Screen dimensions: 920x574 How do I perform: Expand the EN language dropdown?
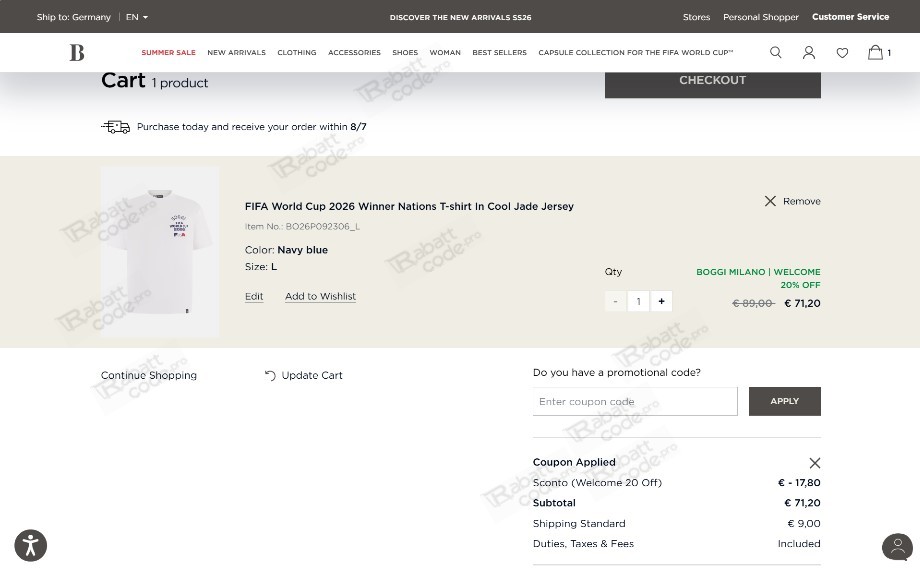pyautogui.click(x=137, y=17)
